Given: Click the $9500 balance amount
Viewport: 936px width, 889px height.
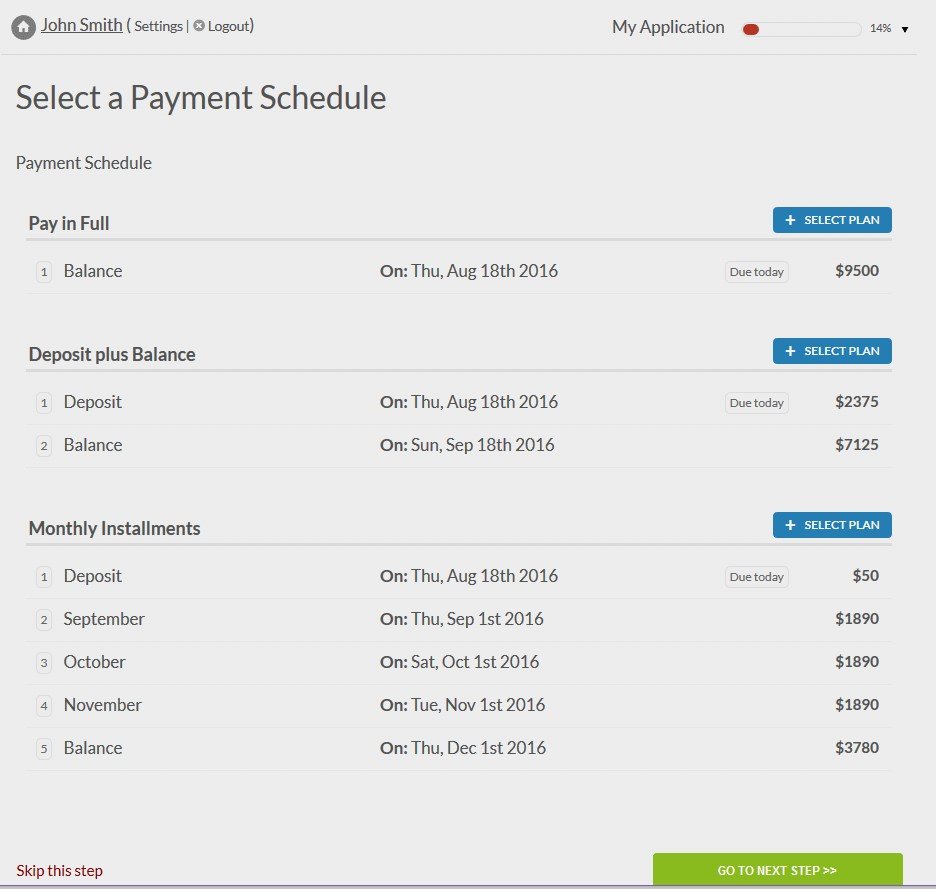Looking at the screenshot, I should pos(857,270).
